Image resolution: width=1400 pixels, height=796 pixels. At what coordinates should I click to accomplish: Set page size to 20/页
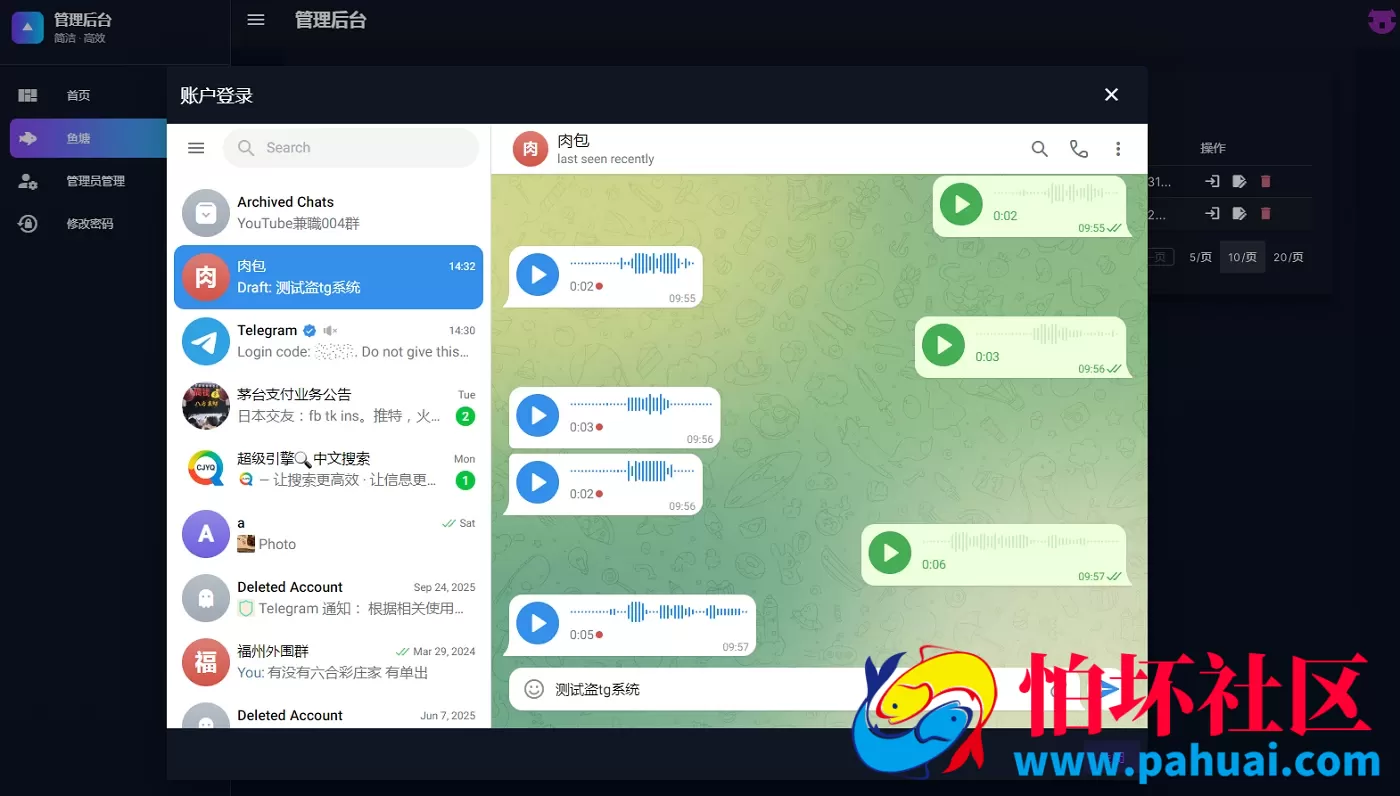[x=1288, y=257]
